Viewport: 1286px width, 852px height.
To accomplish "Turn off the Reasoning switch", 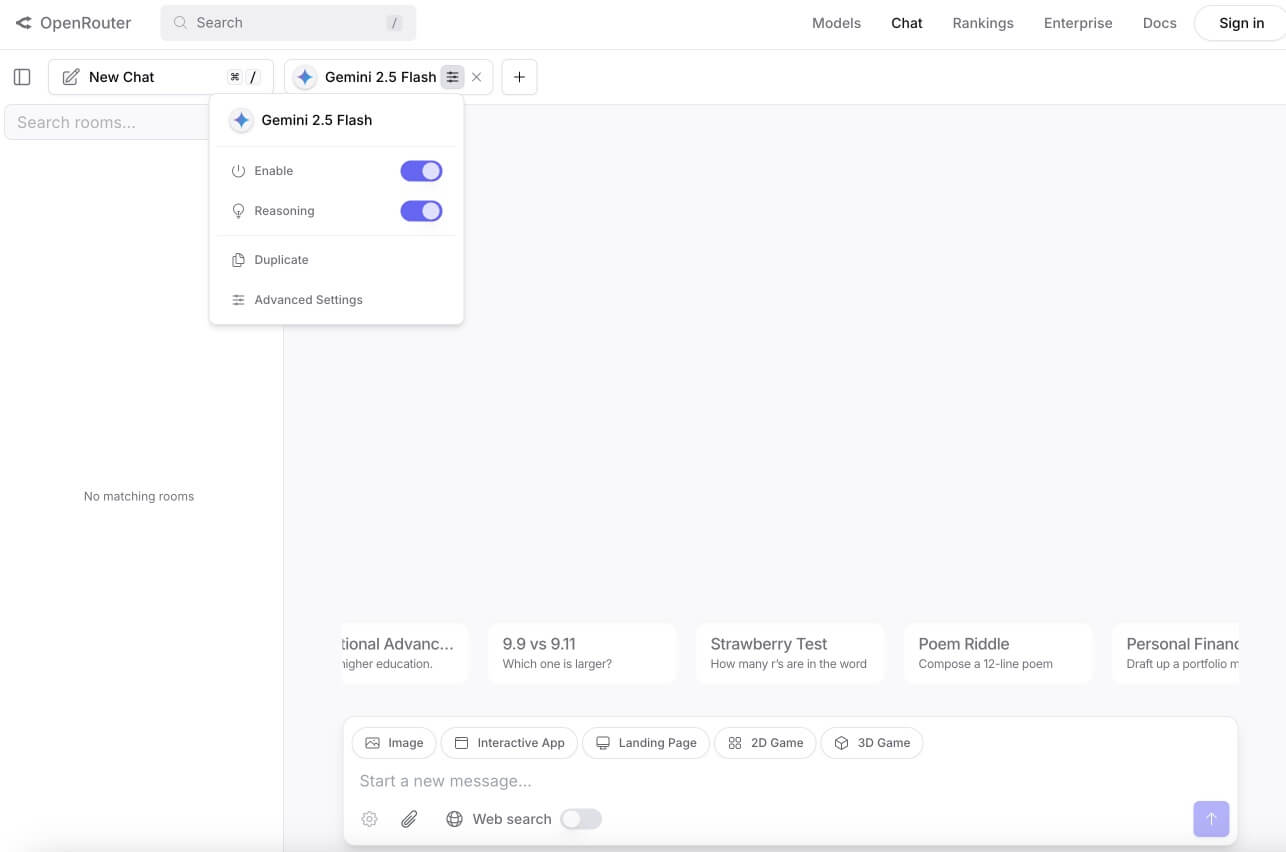I will point(421,211).
